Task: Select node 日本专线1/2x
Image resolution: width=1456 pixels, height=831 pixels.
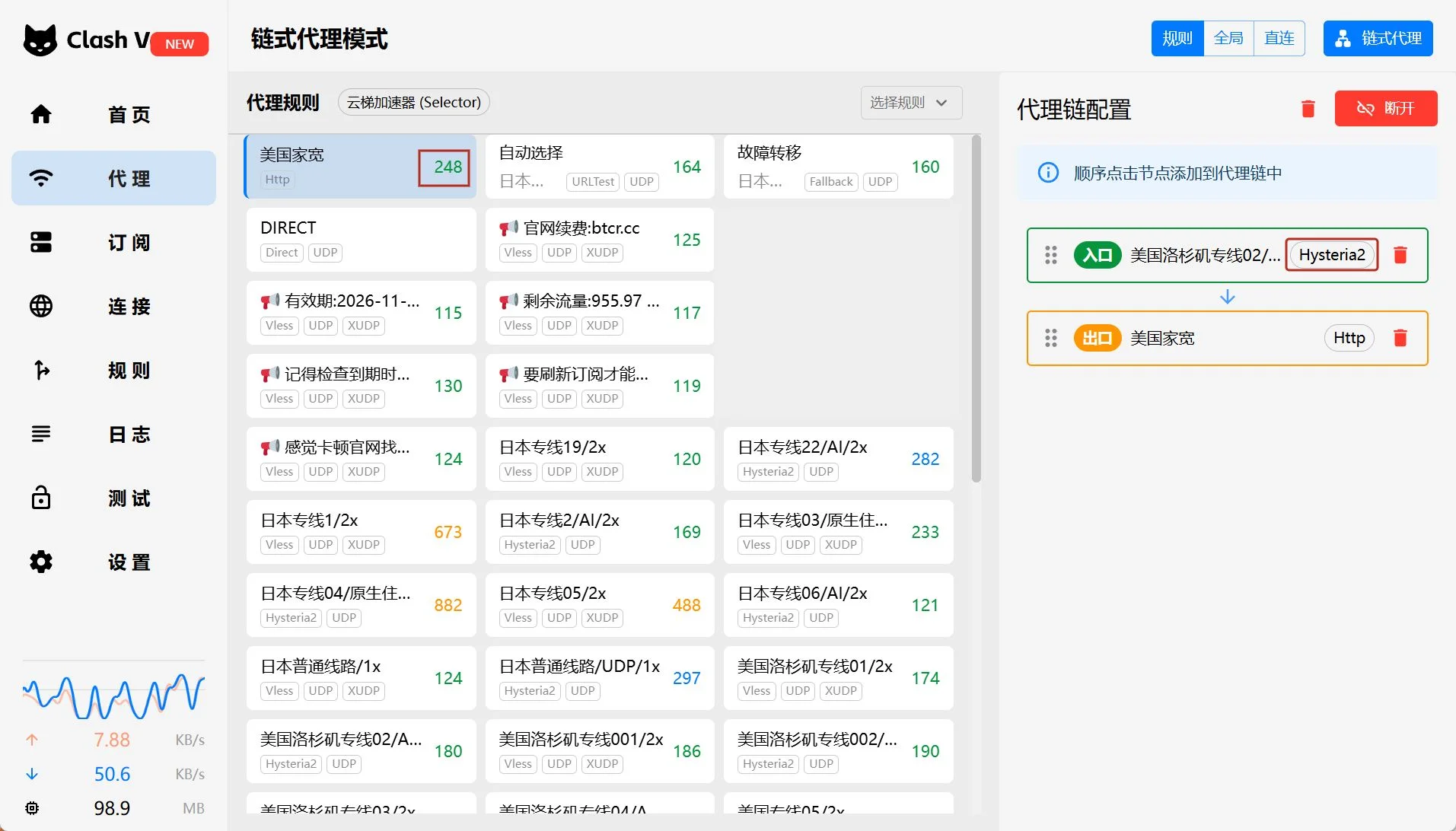Action: (361, 532)
